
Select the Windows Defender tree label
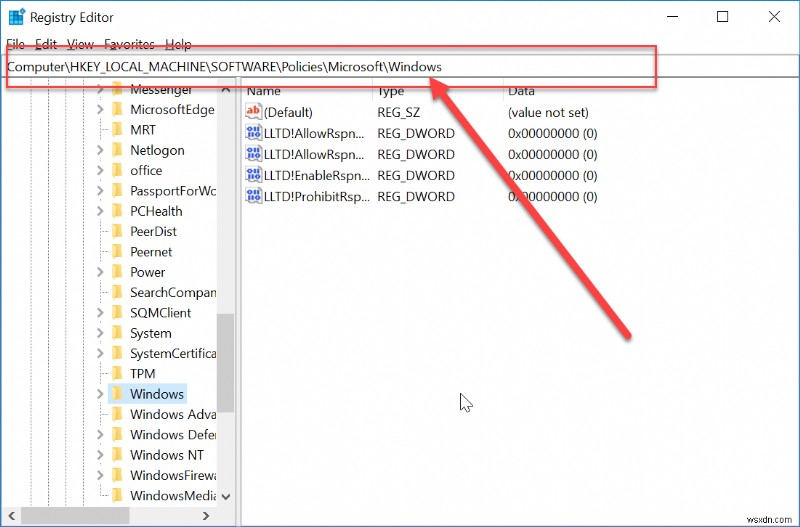point(173,435)
